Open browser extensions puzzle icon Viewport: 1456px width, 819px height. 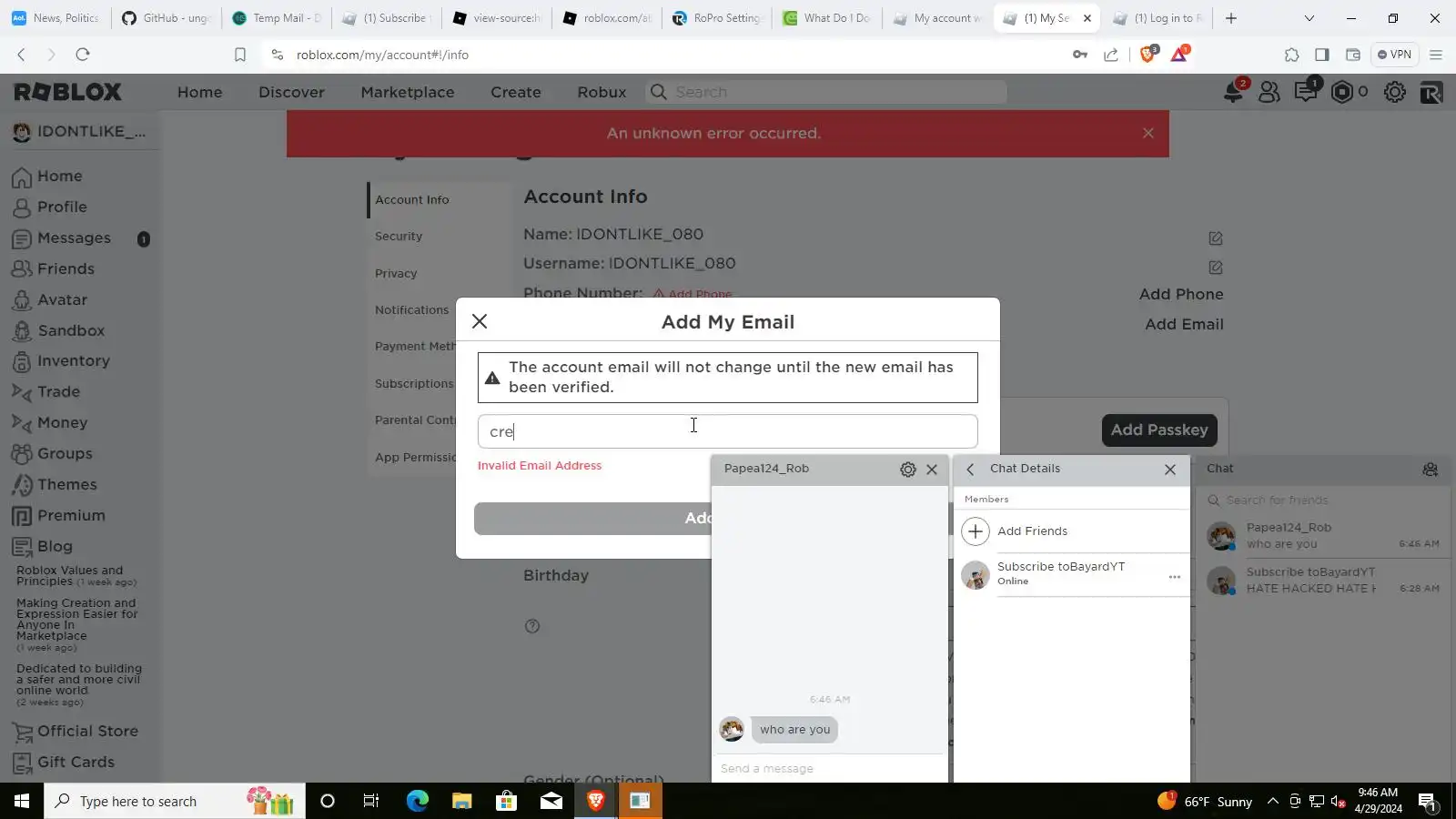click(x=1291, y=55)
